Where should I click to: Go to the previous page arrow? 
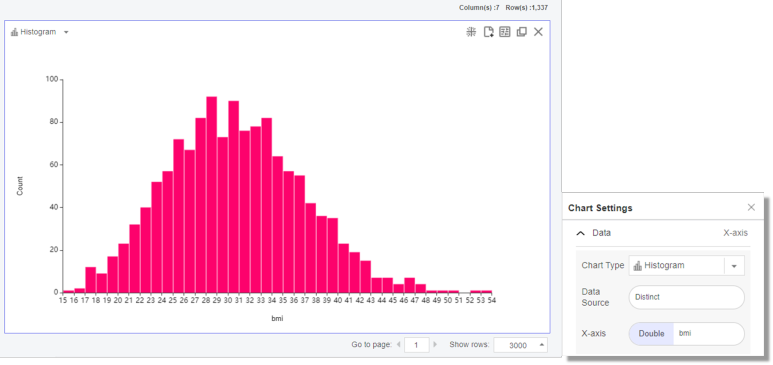[398, 344]
